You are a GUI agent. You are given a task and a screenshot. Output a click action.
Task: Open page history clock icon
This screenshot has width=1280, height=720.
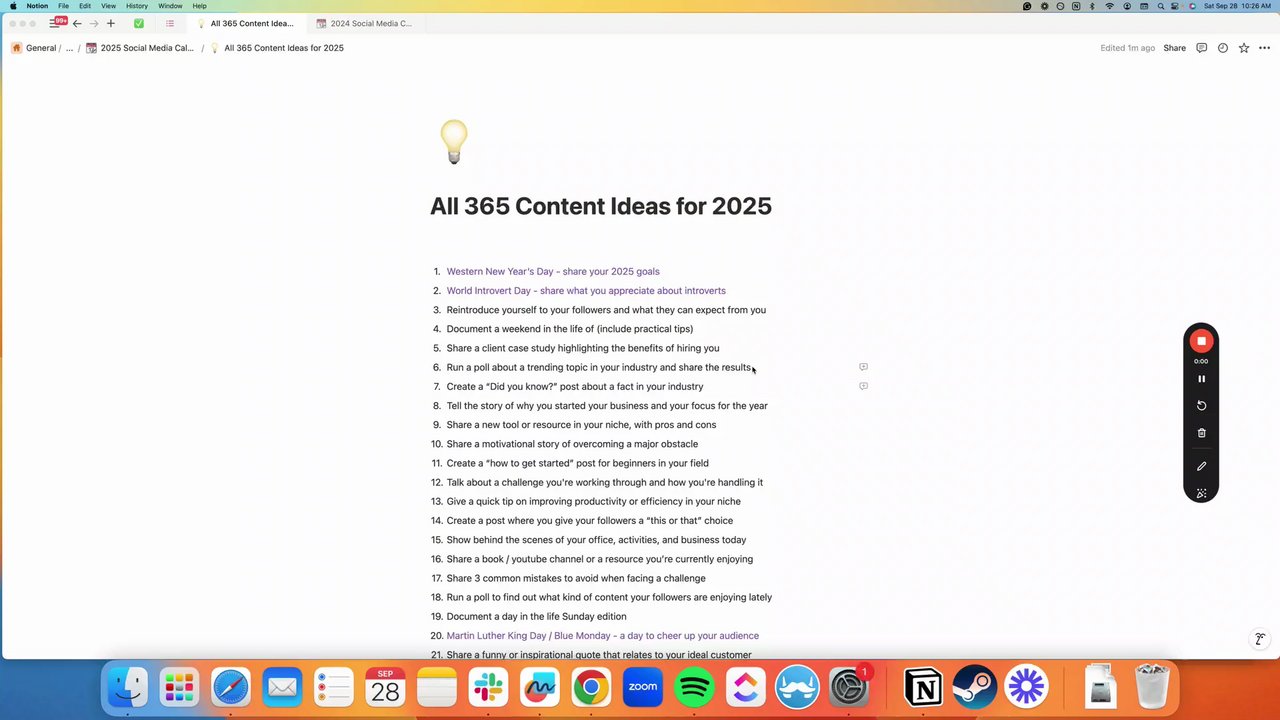click(x=1222, y=48)
